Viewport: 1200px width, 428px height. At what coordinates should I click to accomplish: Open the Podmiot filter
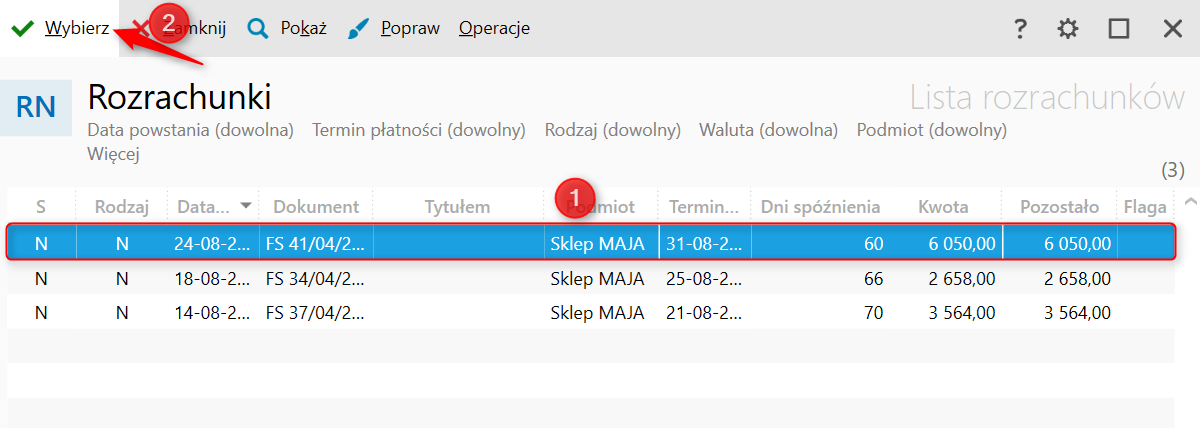tap(931, 130)
